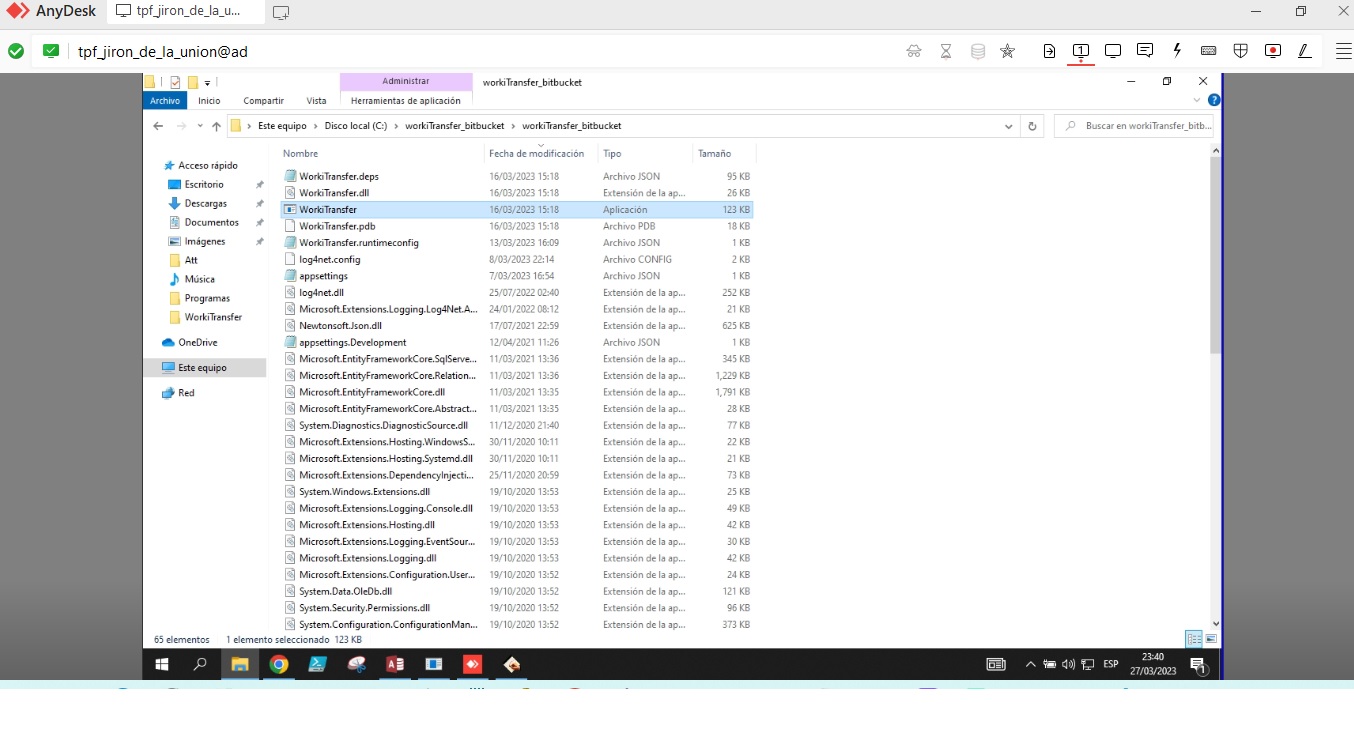Go up one folder level arrow
This screenshot has width=1354, height=738.
click(216, 126)
